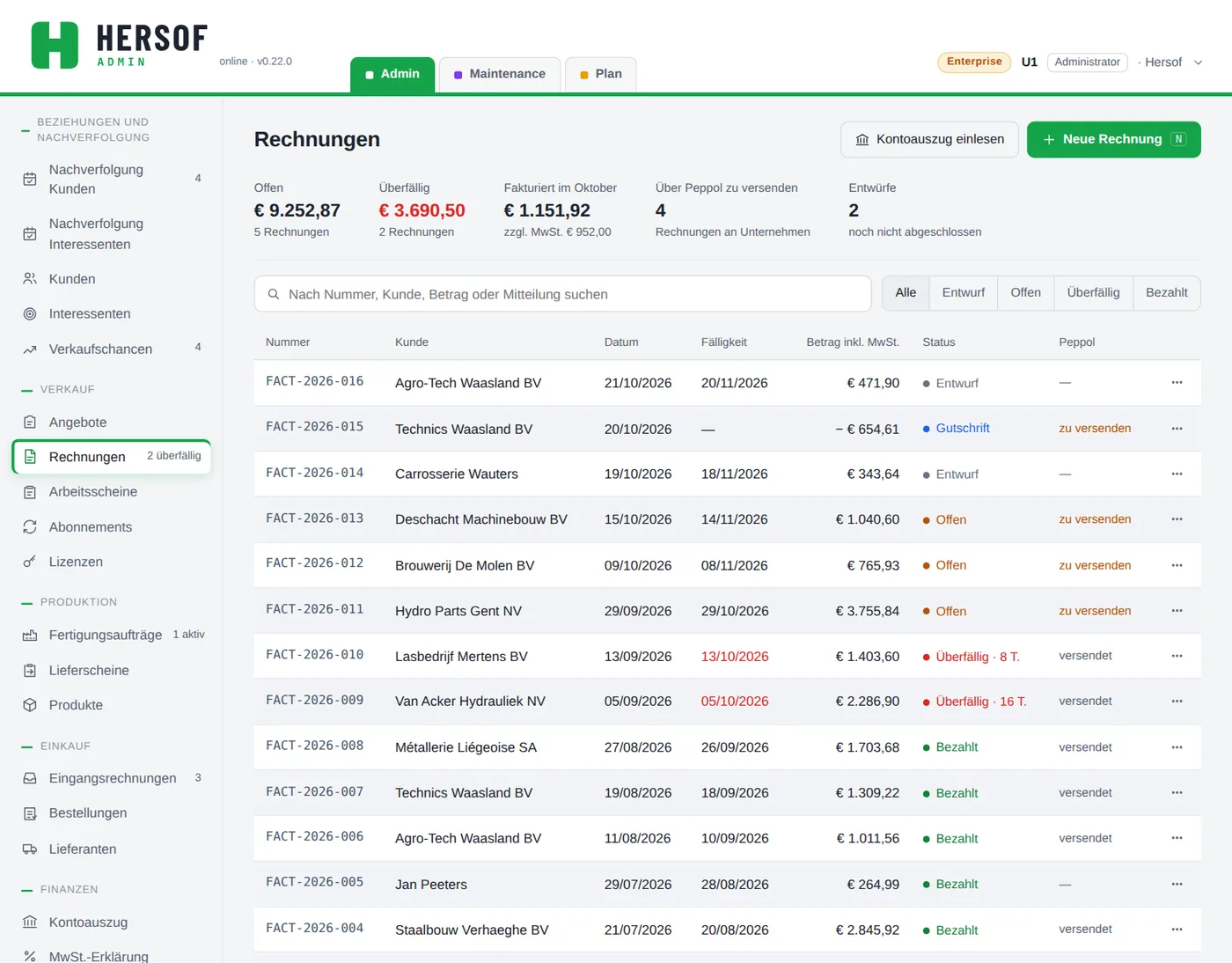Click the Neue Rechnung button

click(1113, 140)
